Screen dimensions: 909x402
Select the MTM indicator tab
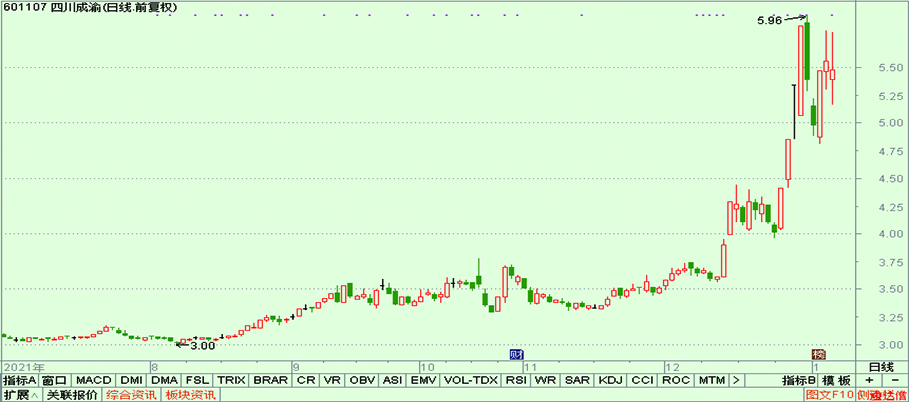point(711,381)
